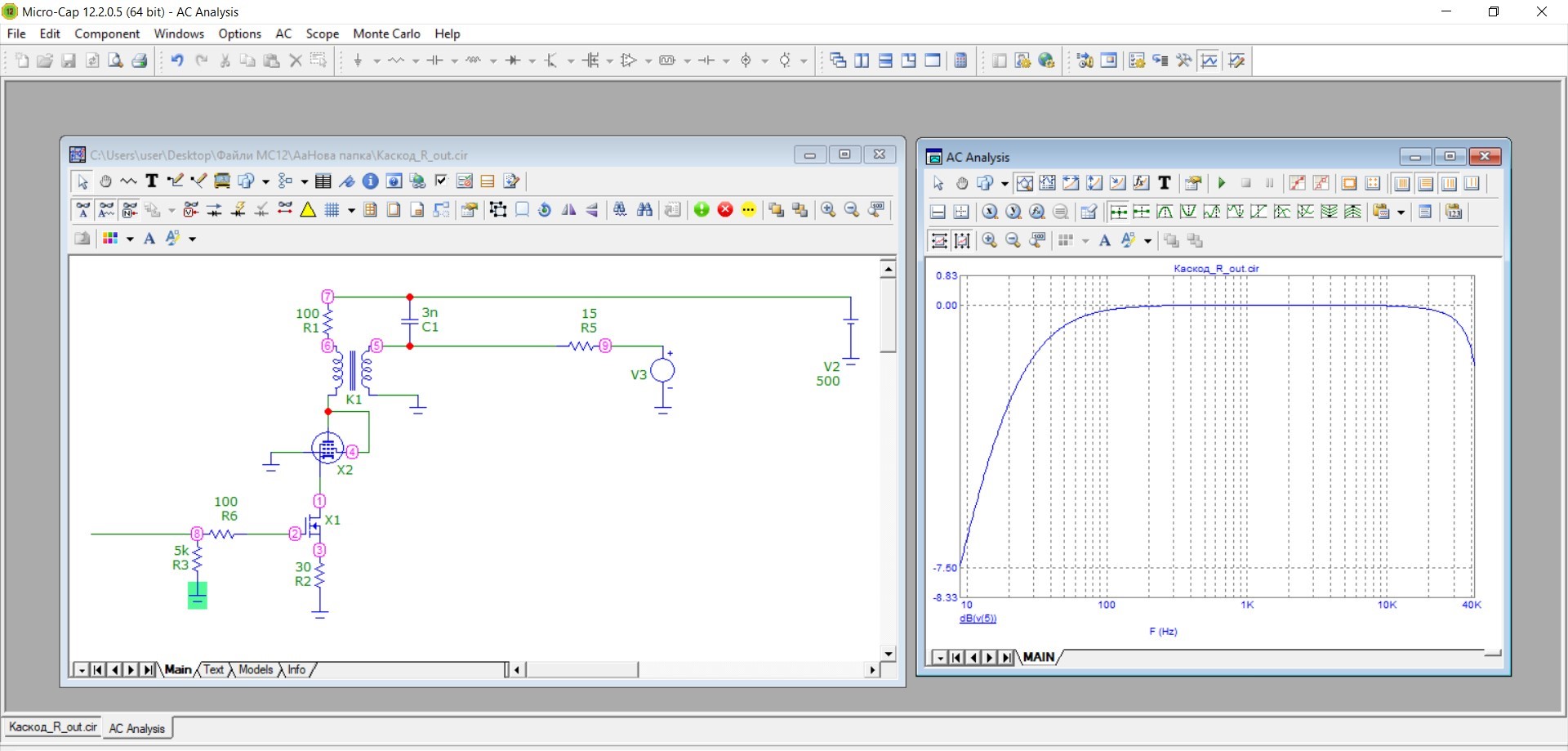This screenshot has height=751, width=1568.
Task: Switch to the Models tab
Action: (256, 669)
